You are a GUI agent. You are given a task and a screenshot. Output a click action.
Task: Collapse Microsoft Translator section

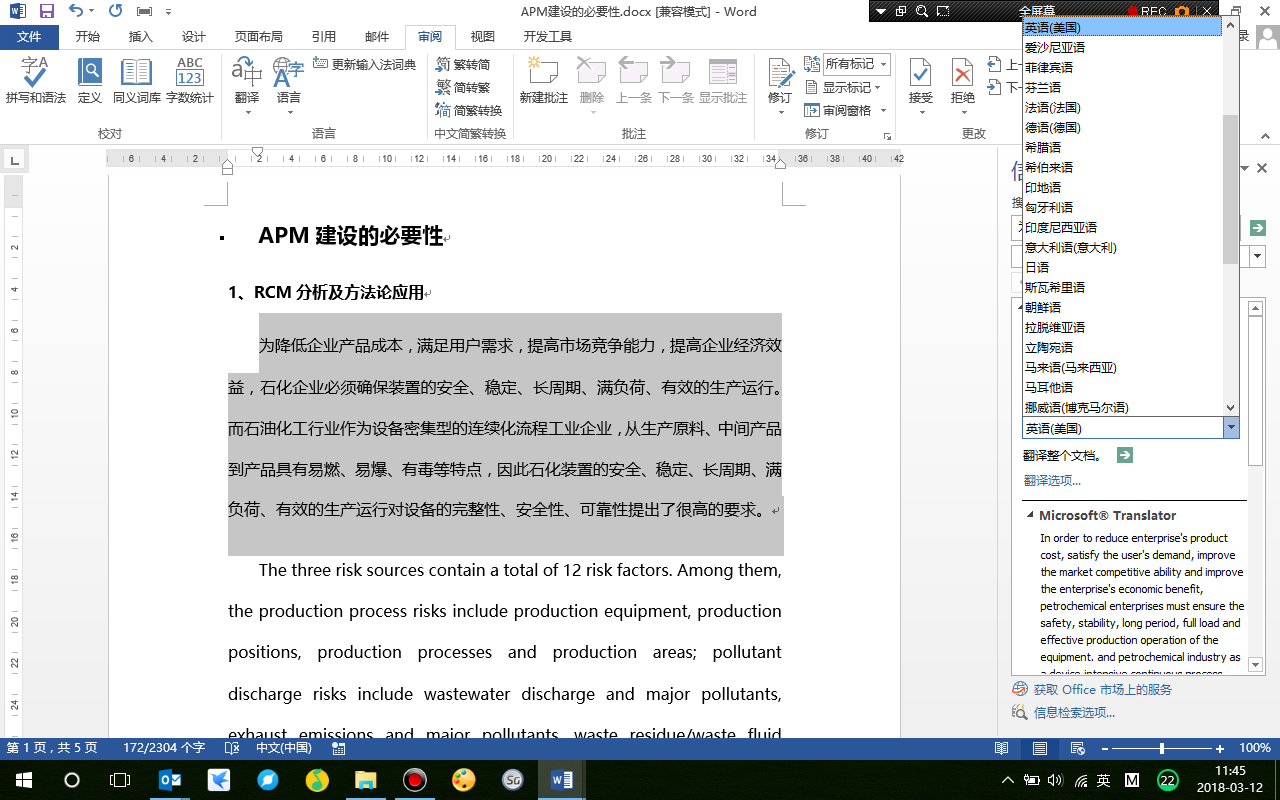tap(1029, 515)
